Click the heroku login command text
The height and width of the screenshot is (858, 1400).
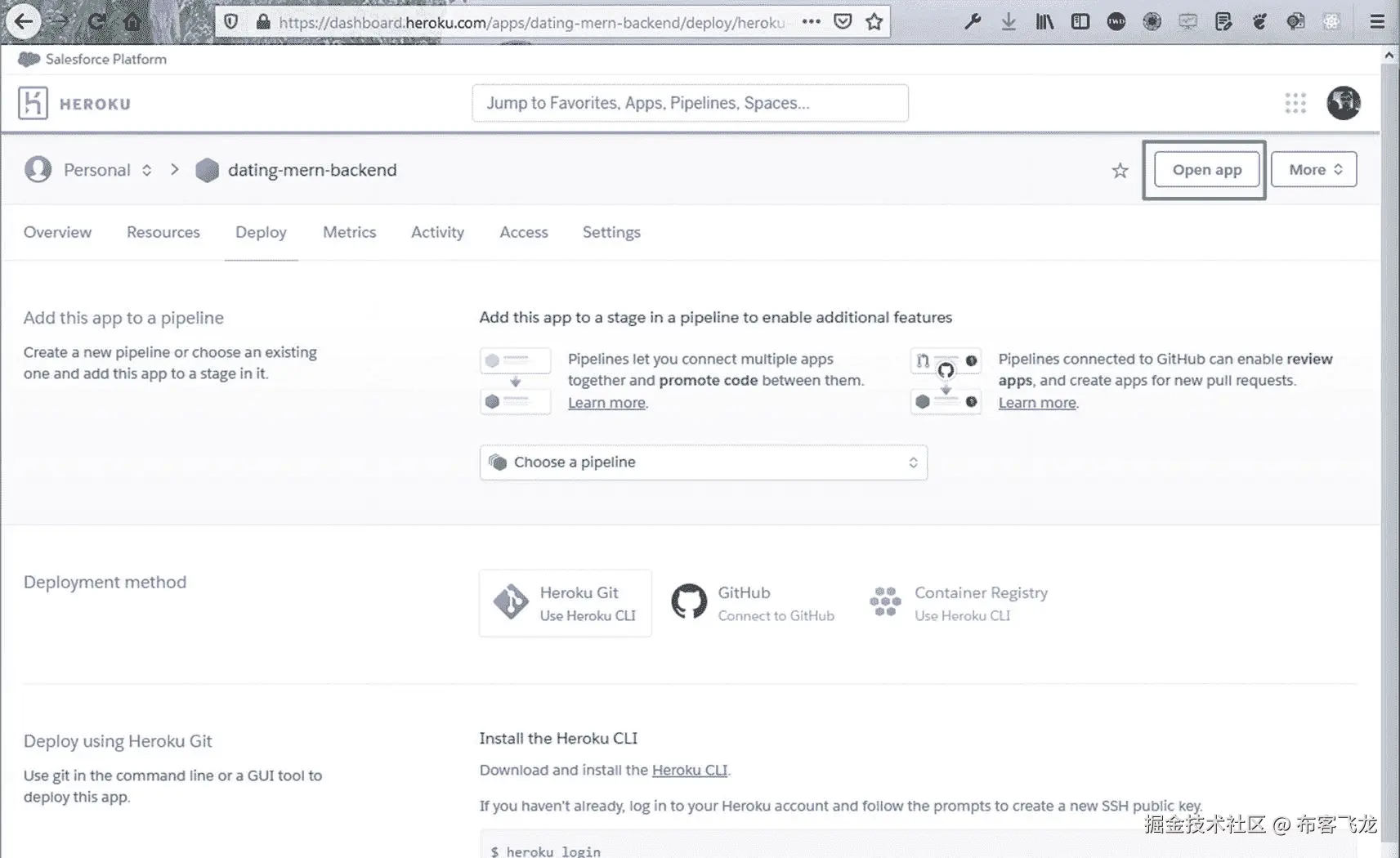pos(553,851)
